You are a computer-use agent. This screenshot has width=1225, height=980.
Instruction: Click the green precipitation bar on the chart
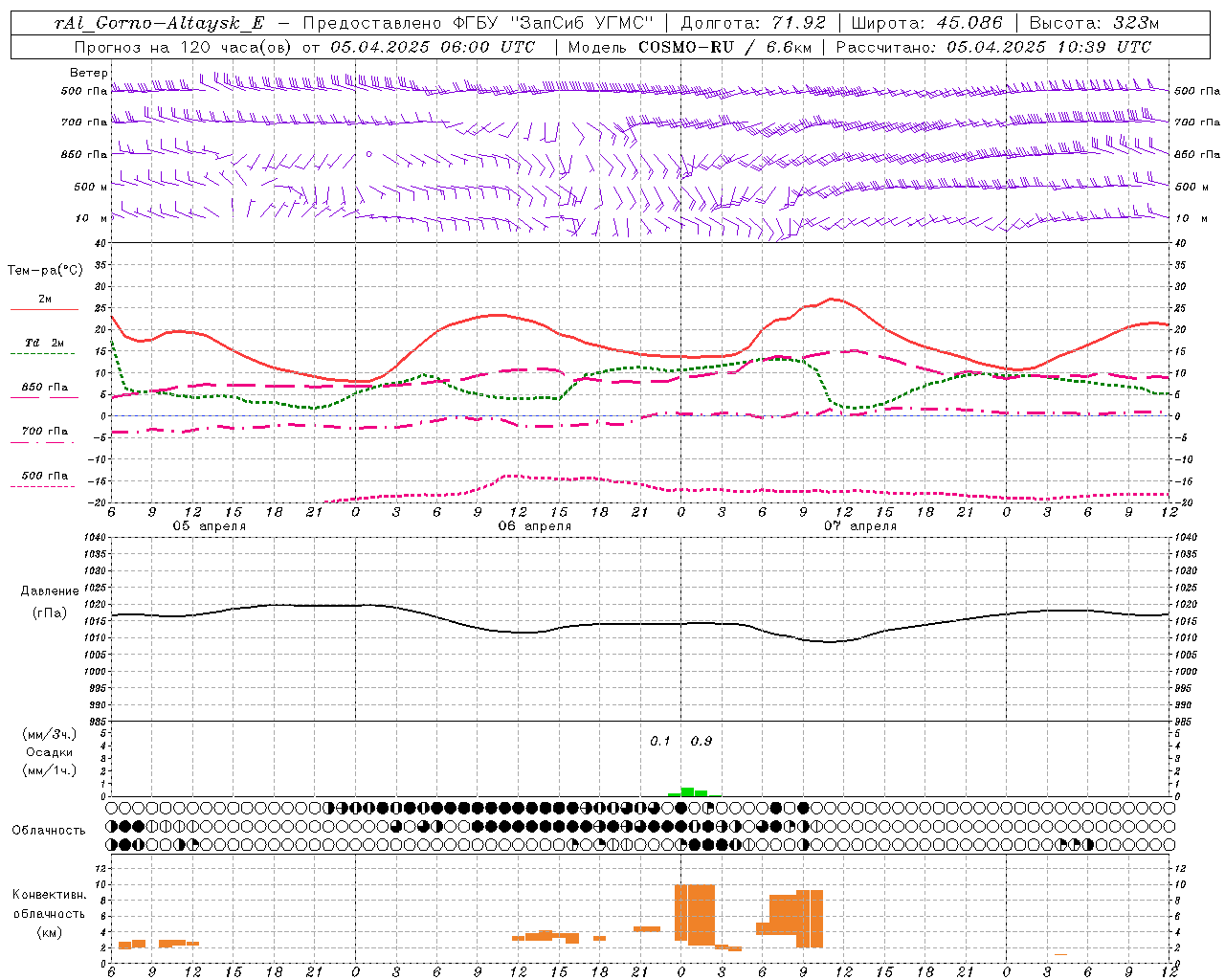(687, 792)
